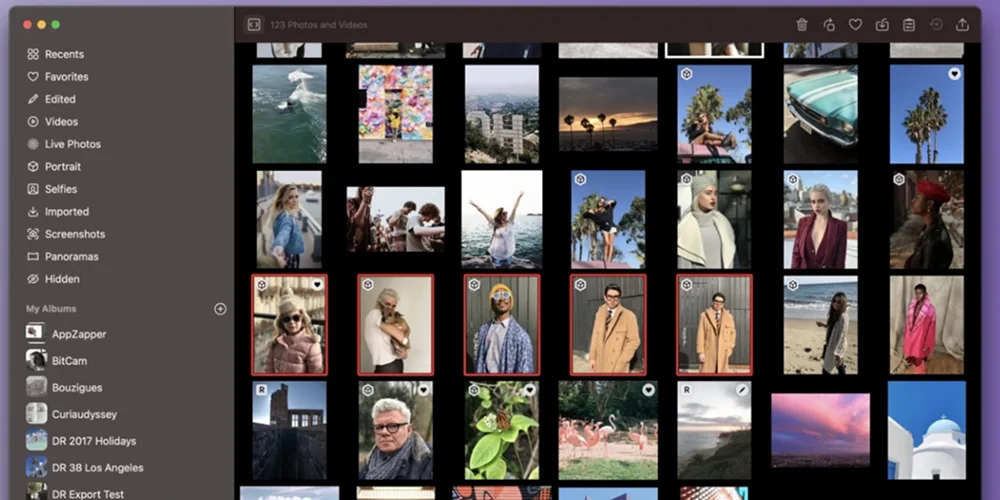Click the revert clock-arrow toolbar icon
1000x500 pixels.
pyautogui.click(x=935, y=25)
